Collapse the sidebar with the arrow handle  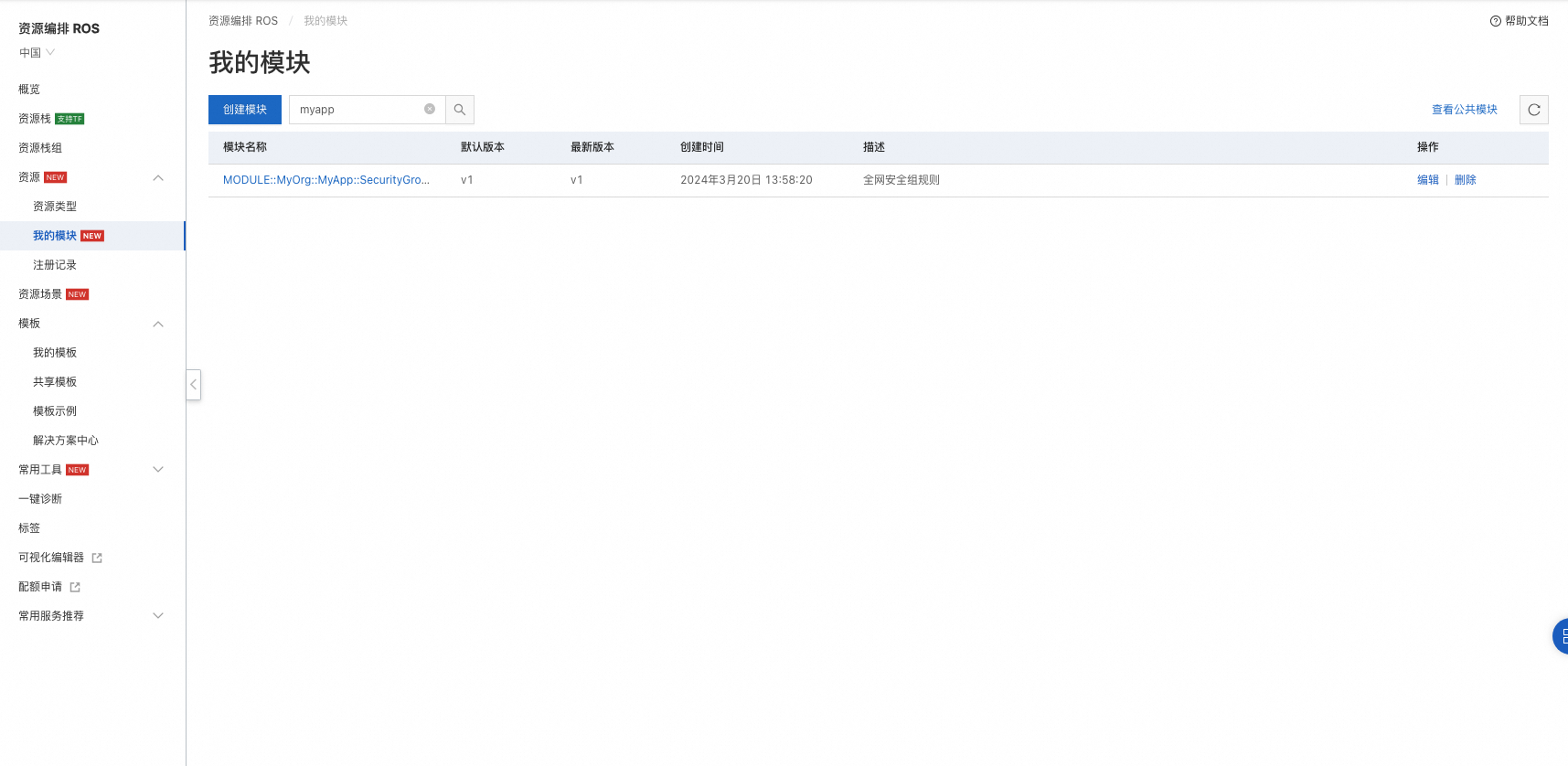click(x=193, y=385)
